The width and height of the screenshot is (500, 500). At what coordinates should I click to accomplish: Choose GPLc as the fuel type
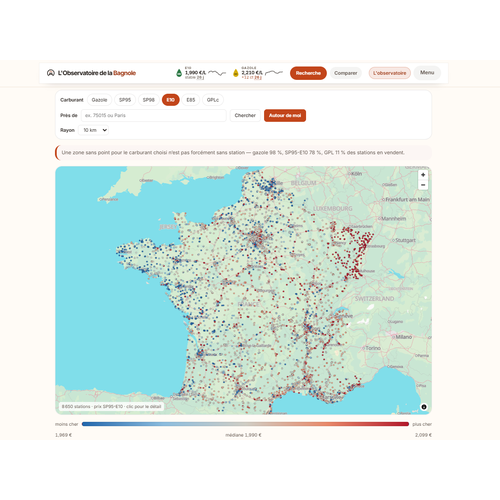point(213,100)
